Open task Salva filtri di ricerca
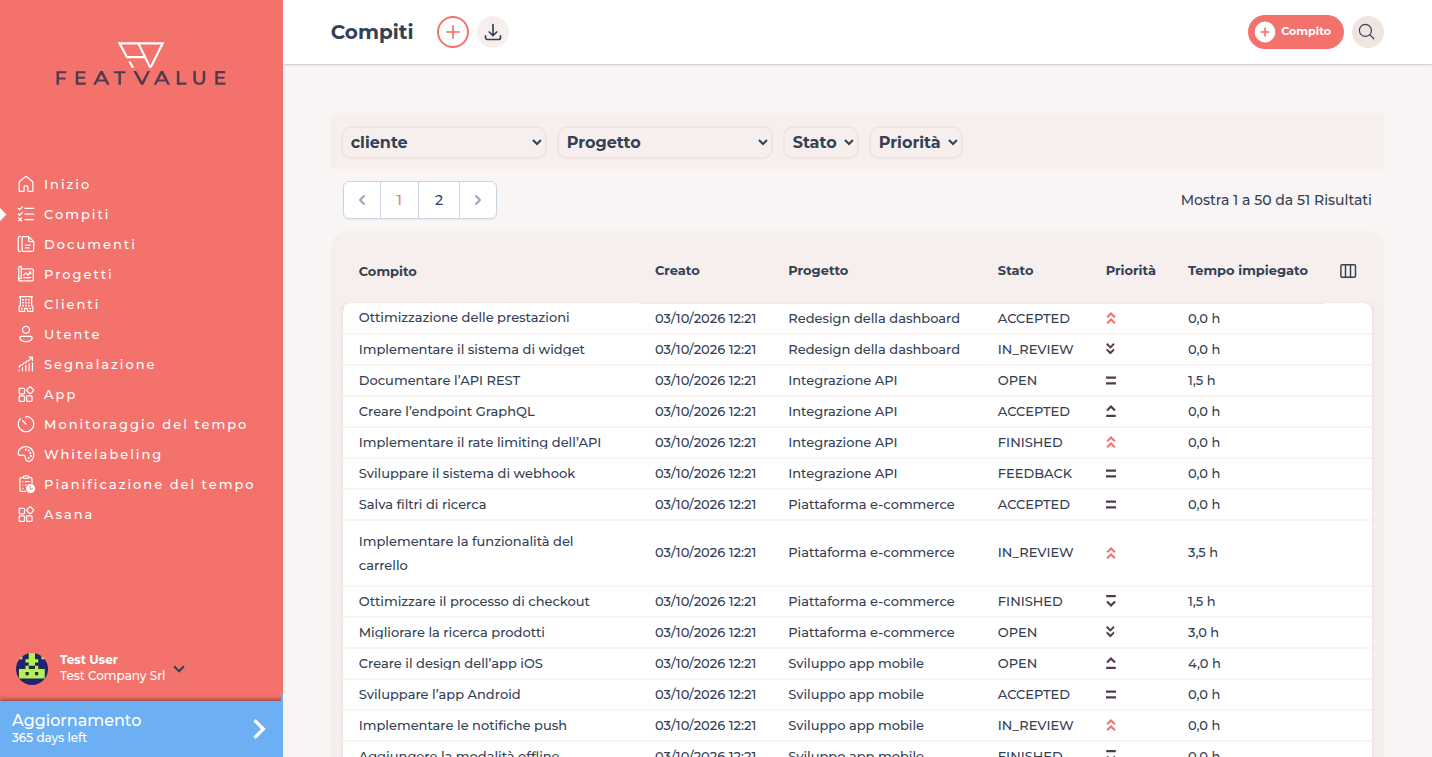1432x757 pixels. tap(422, 505)
